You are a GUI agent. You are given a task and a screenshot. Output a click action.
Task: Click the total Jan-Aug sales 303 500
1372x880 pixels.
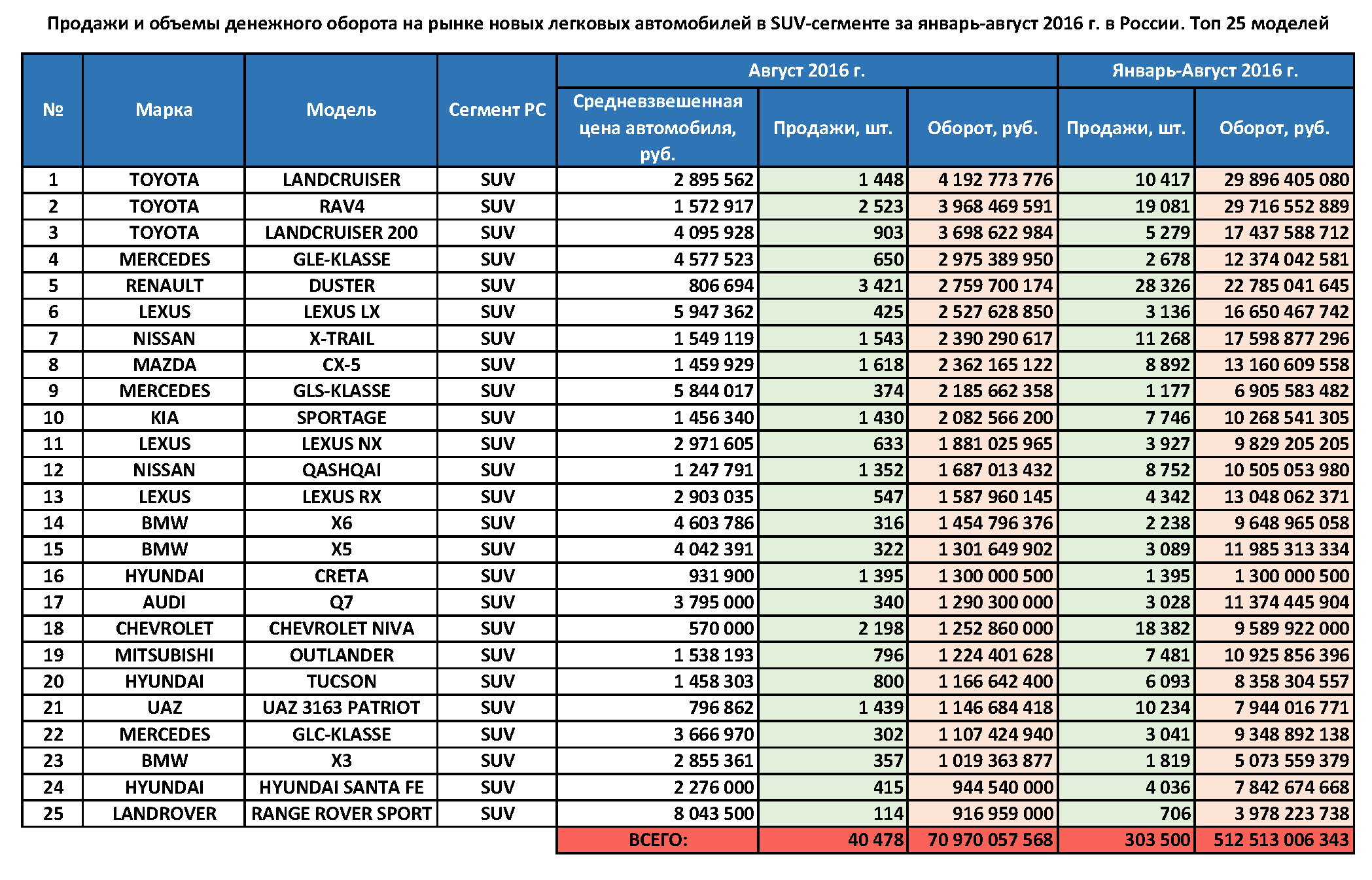(x=1126, y=840)
